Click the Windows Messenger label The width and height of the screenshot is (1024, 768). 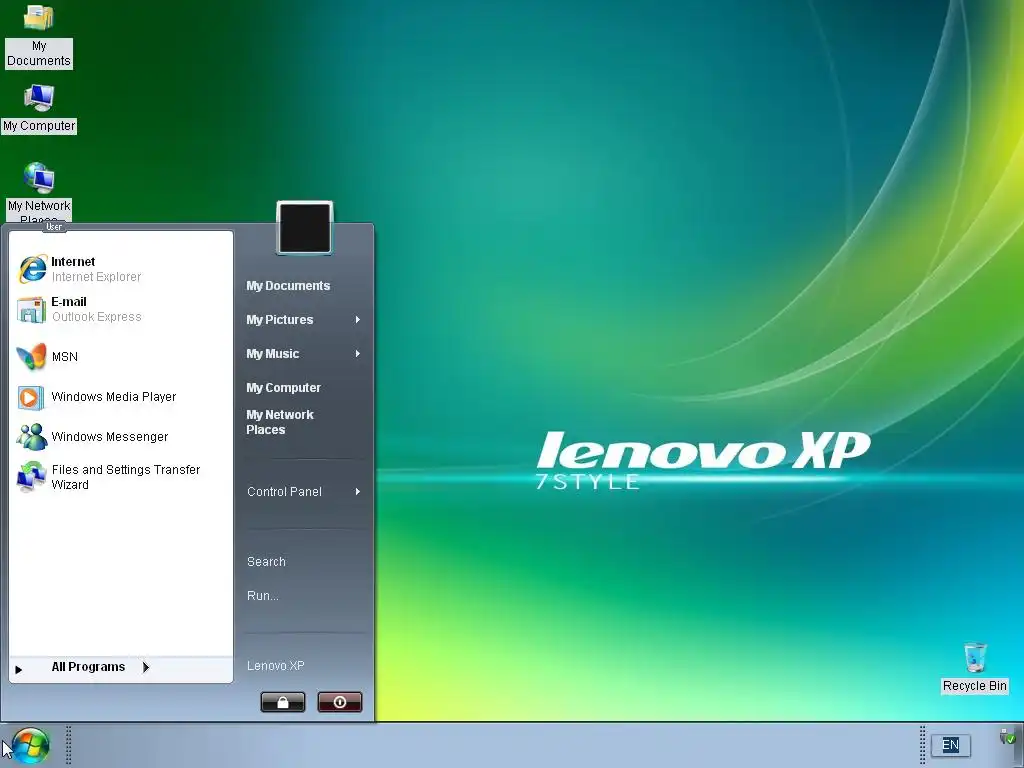110,436
